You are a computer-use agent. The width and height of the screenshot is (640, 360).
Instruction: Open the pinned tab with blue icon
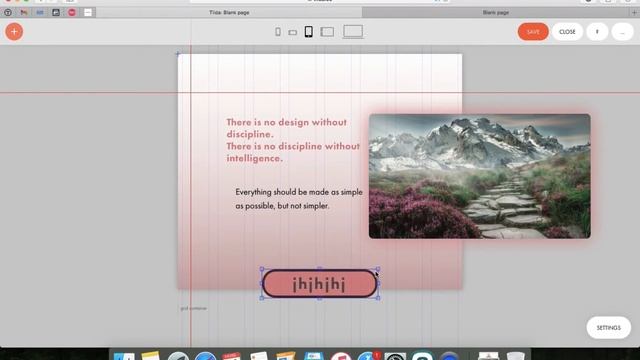tap(40, 12)
